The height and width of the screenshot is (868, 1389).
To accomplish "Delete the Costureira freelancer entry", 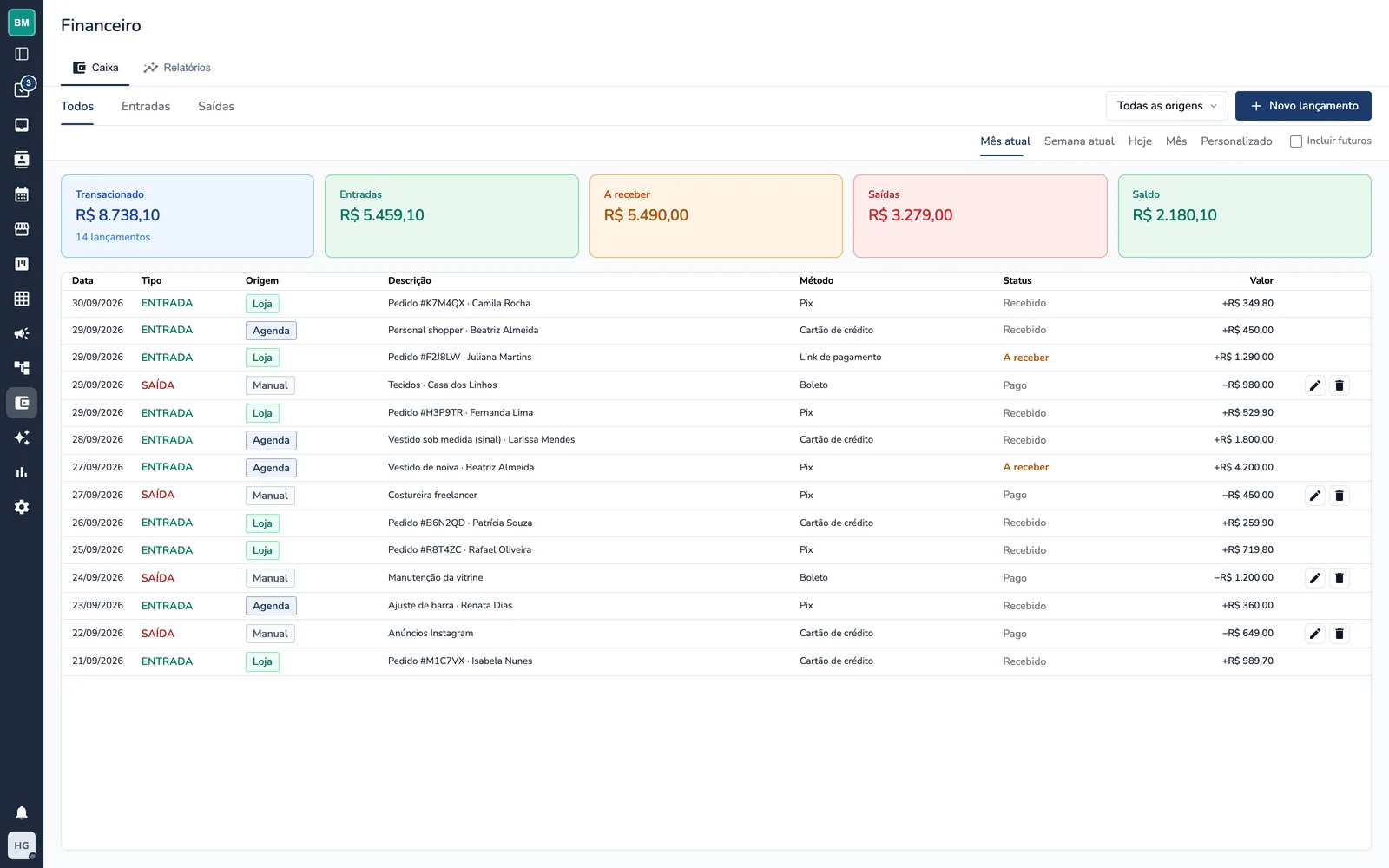I will pyautogui.click(x=1340, y=496).
